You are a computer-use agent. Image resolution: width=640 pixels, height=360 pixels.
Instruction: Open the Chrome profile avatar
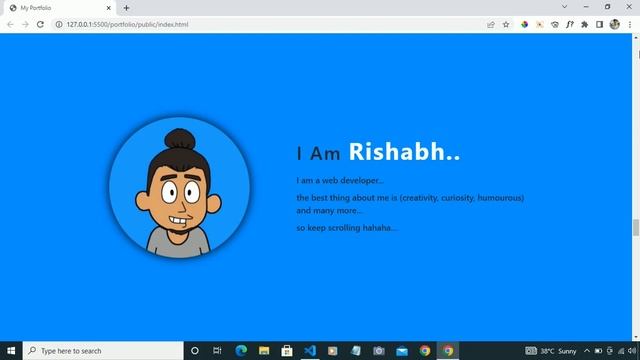point(615,24)
